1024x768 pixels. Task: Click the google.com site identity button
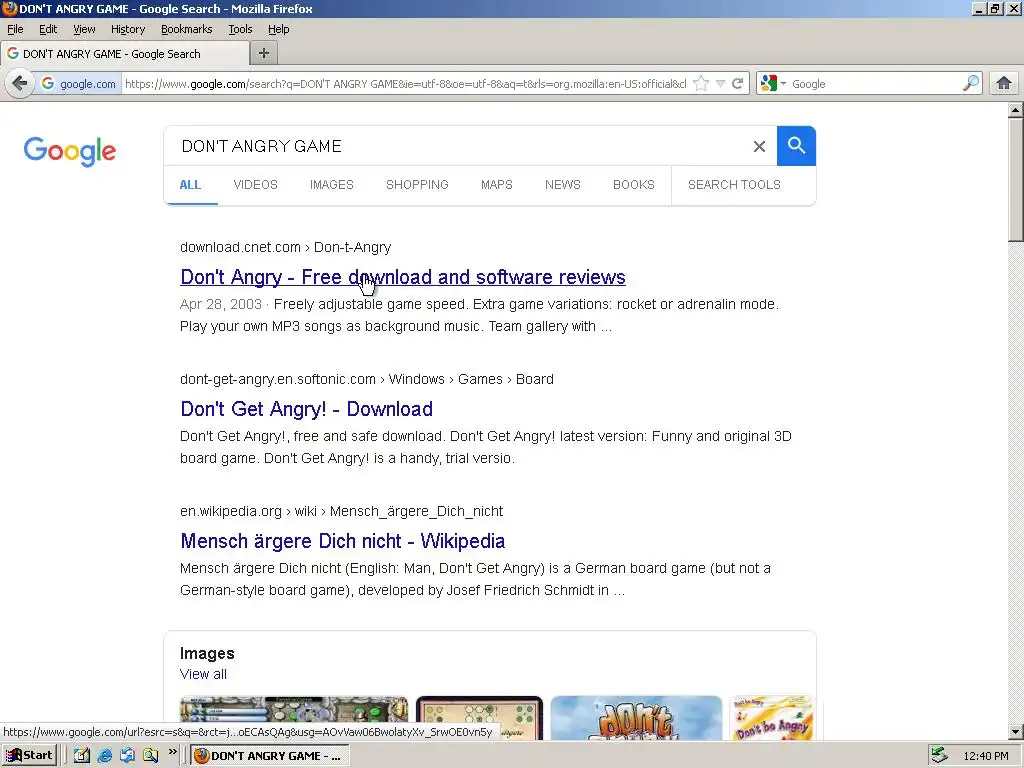click(78, 84)
